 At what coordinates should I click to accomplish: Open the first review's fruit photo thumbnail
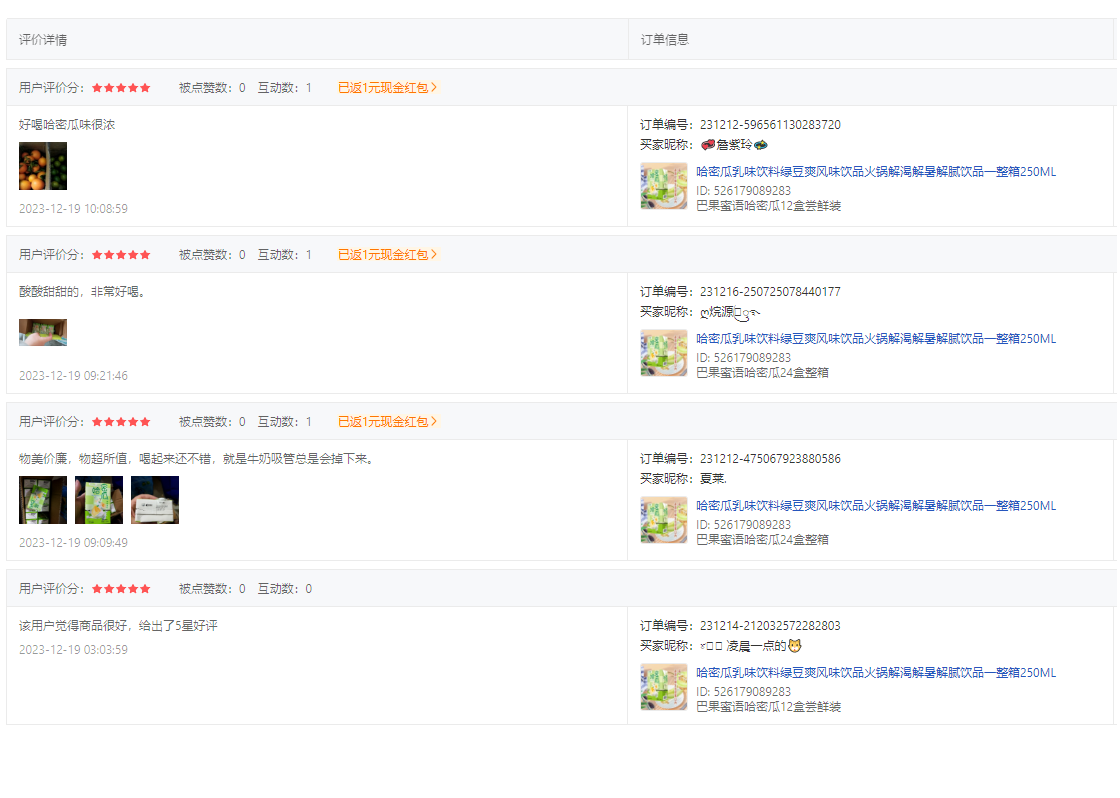click(x=43, y=166)
